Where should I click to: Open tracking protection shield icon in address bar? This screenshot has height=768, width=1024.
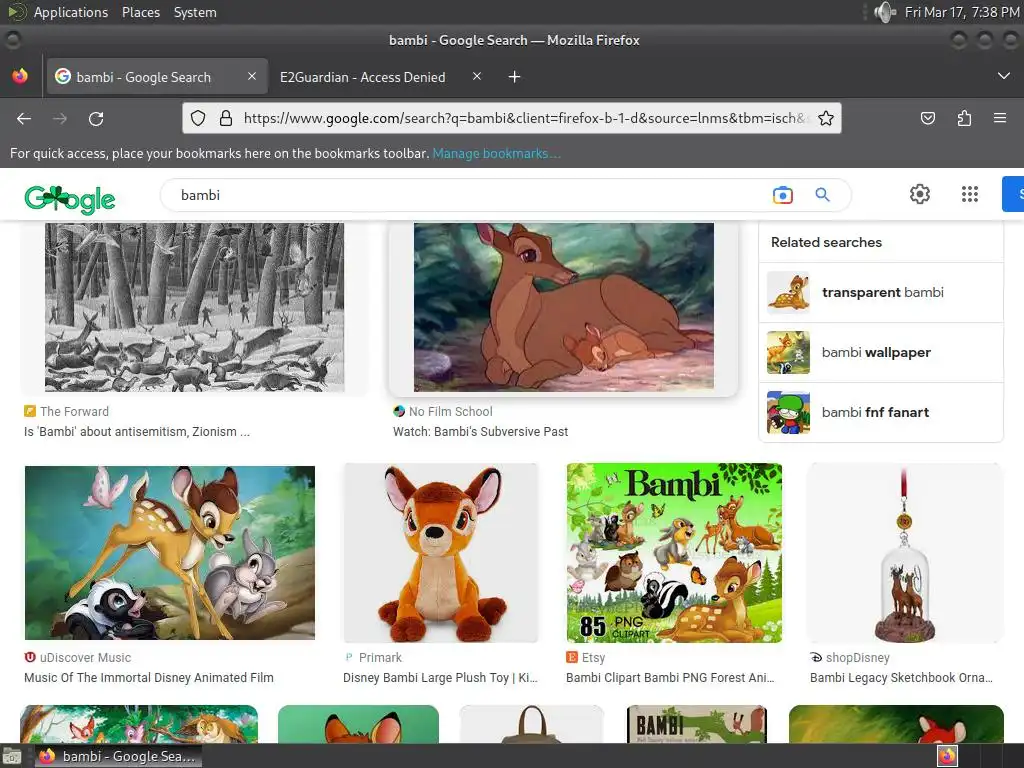(x=198, y=118)
